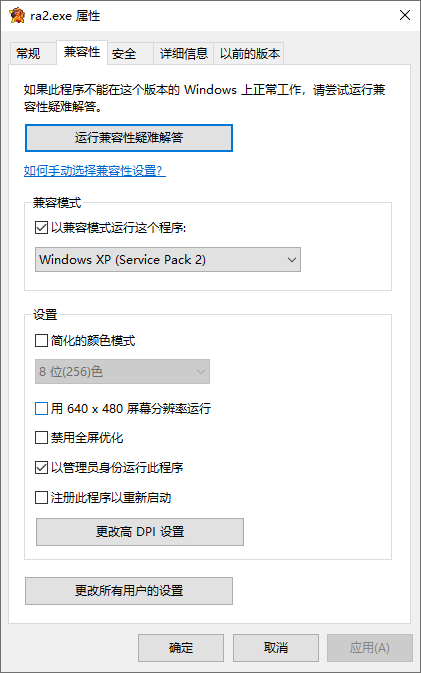Uncheck 以兼容模式运行这个程序 checkbox

pos(41,227)
